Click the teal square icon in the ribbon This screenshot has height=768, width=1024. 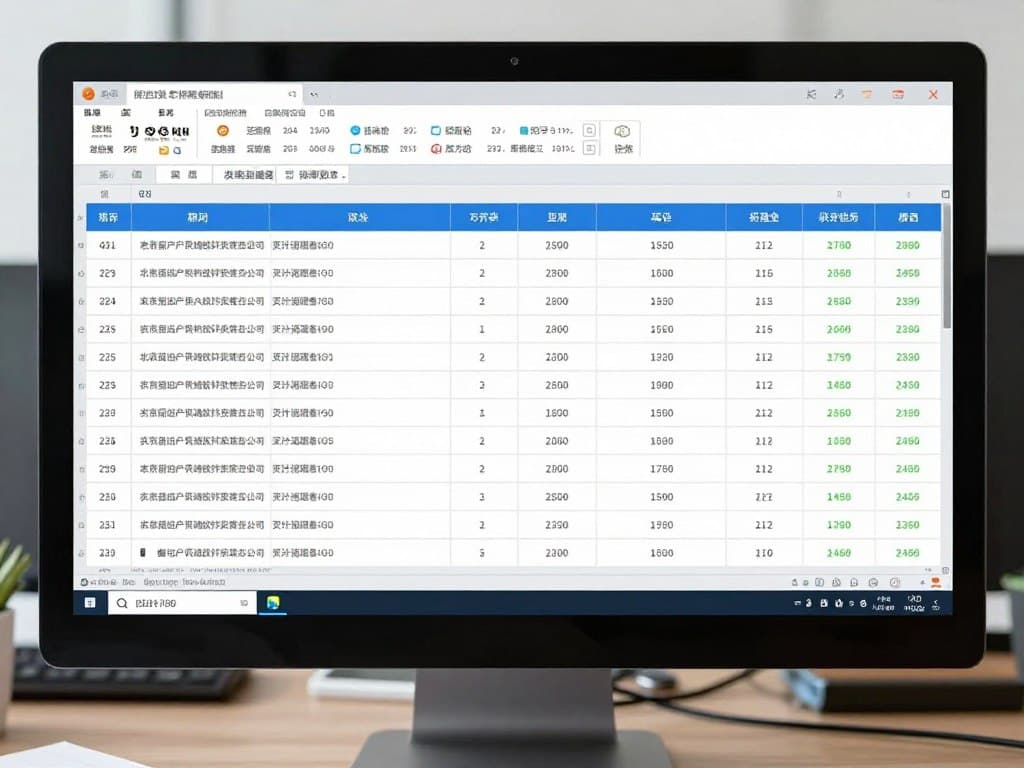click(x=524, y=131)
